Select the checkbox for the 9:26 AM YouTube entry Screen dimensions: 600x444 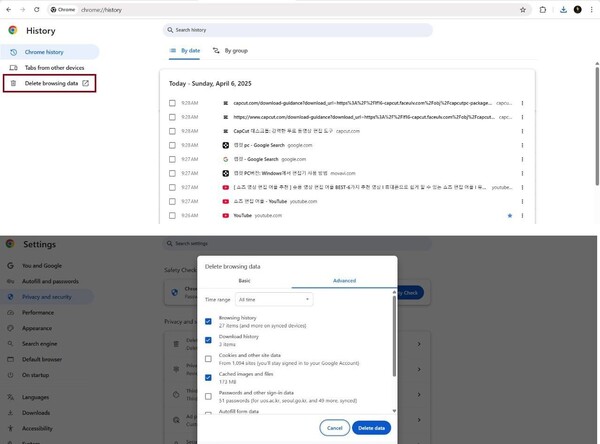[x=172, y=215]
